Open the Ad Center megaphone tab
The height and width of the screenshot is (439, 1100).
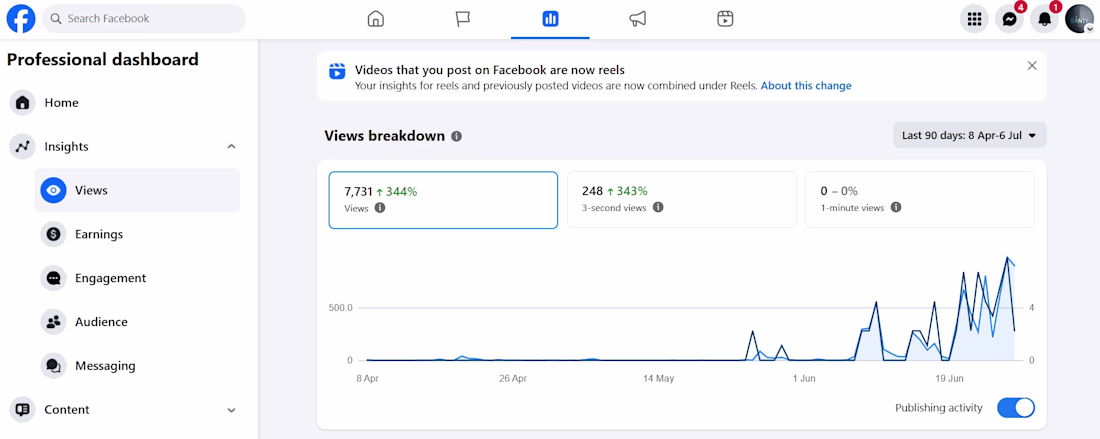tap(638, 19)
